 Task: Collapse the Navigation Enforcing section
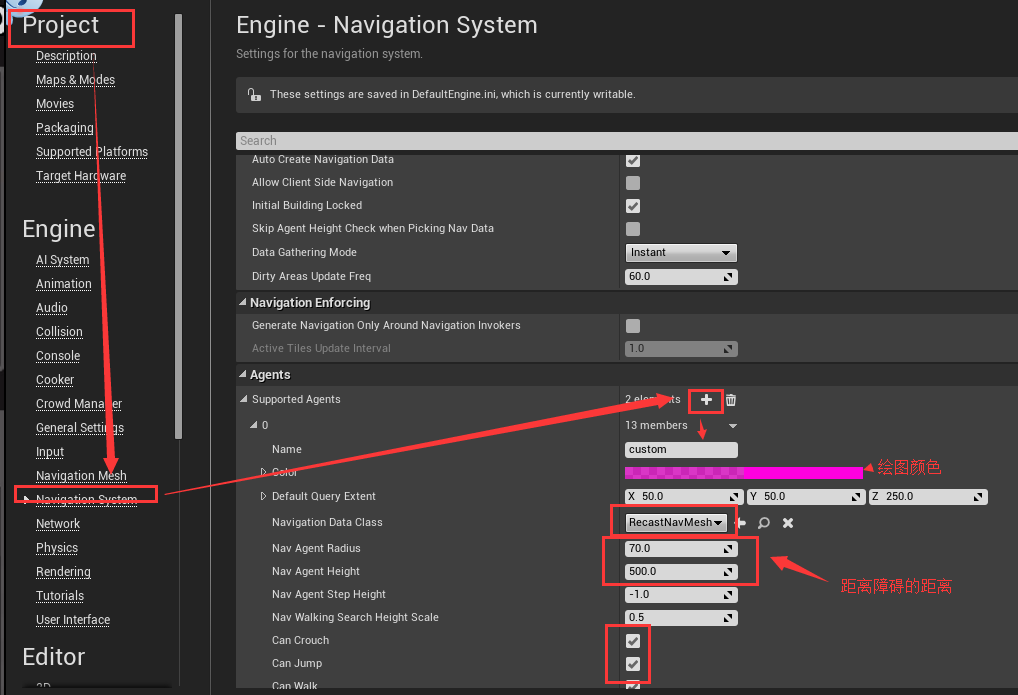243,302
